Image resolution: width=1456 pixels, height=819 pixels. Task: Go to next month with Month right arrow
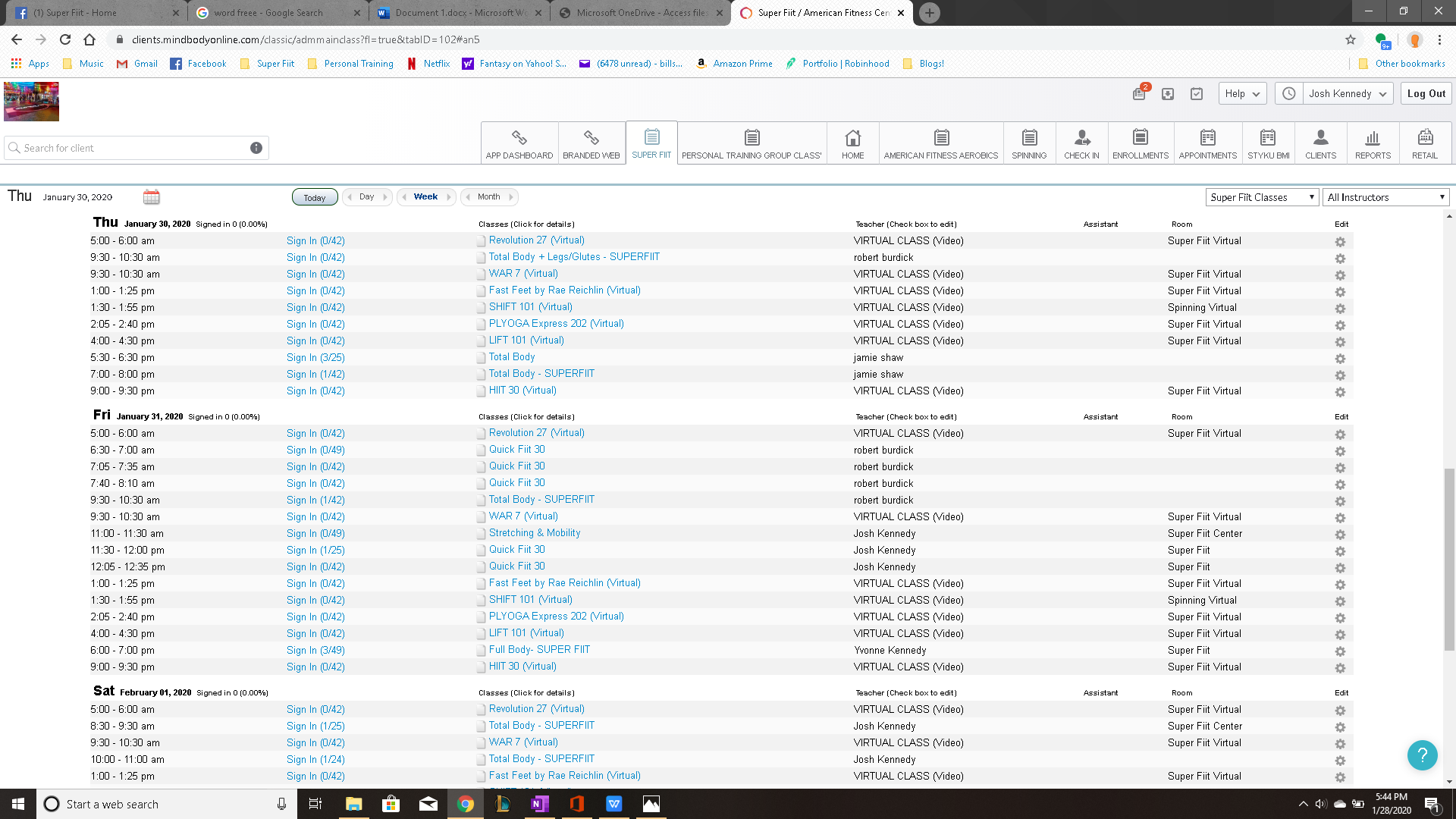511,197
